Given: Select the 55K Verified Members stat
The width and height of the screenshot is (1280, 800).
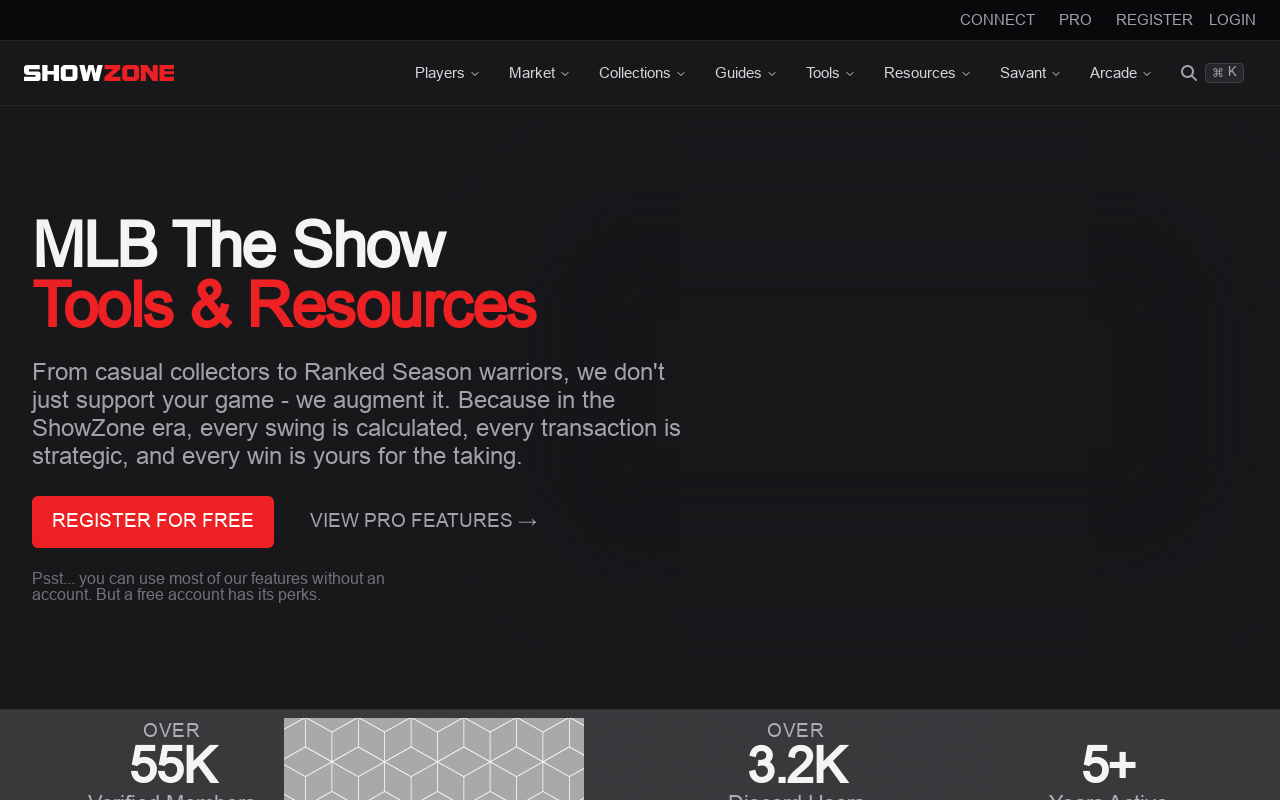Looking at the screenshot, I should click(x=172, y=760).
